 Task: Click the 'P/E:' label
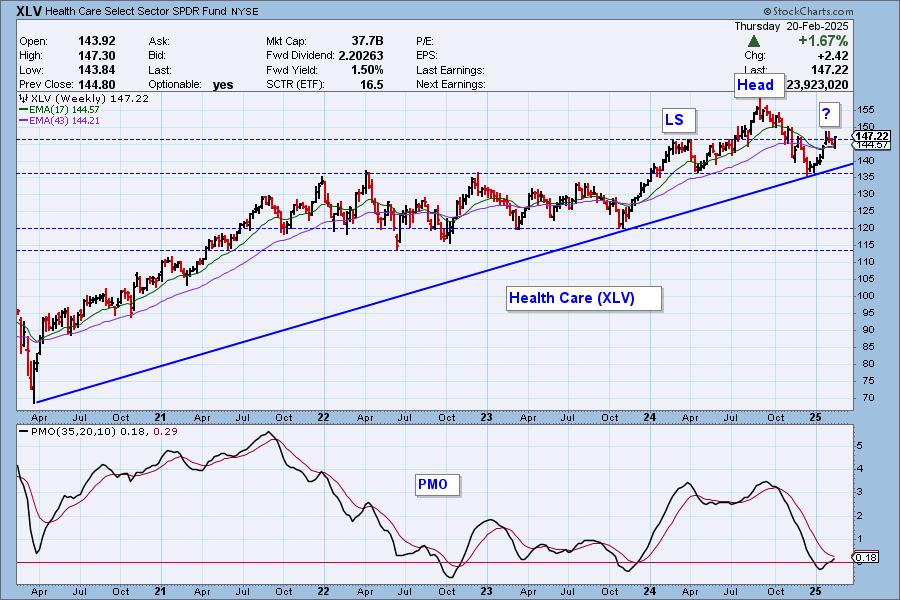coord(425,41)
